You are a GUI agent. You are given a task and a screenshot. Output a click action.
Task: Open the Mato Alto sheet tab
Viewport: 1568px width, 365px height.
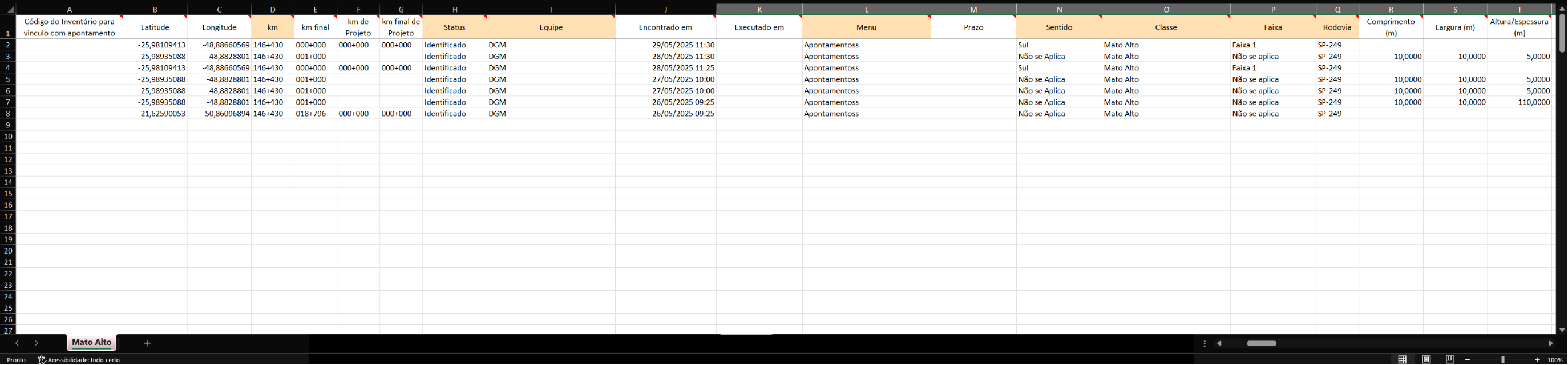point(91,343)
